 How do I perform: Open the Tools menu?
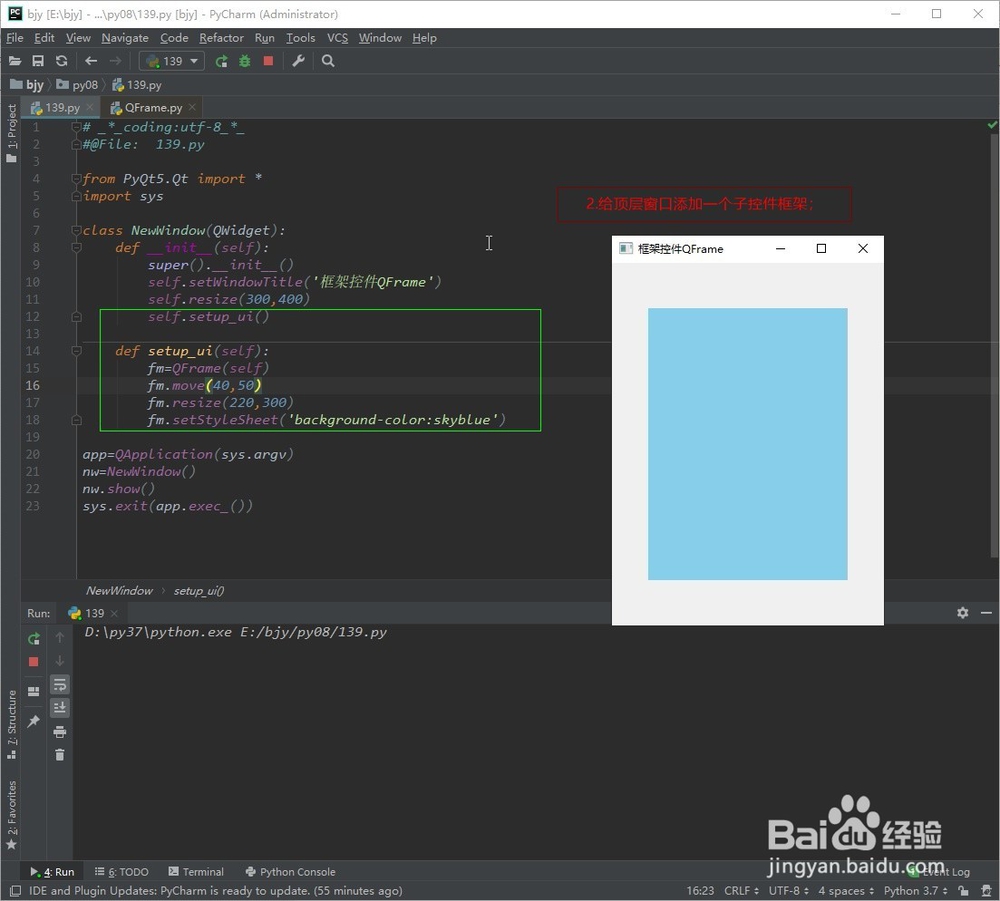(x=300, y=38)
